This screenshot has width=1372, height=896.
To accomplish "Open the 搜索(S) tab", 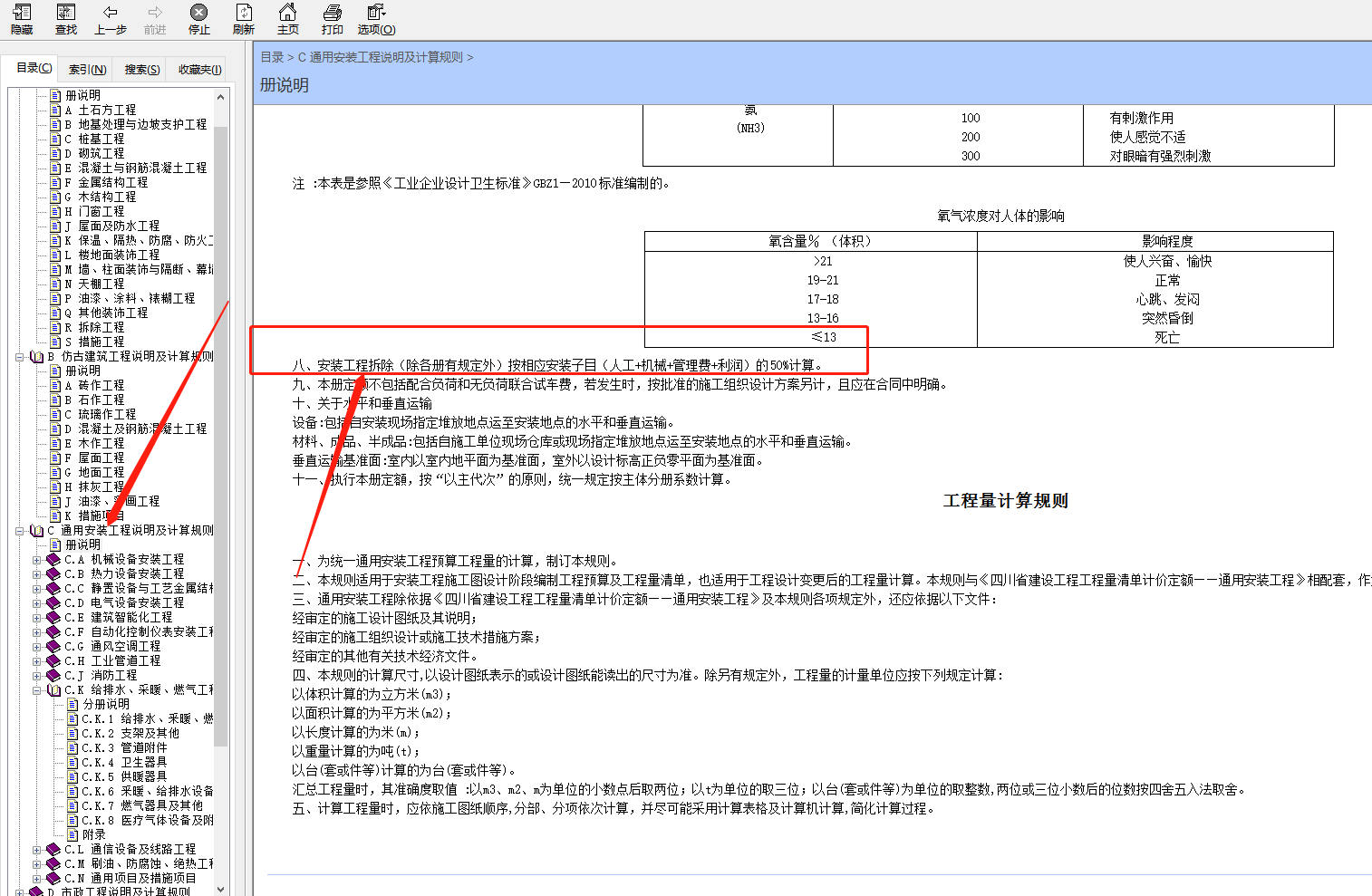I will point(142,69).
